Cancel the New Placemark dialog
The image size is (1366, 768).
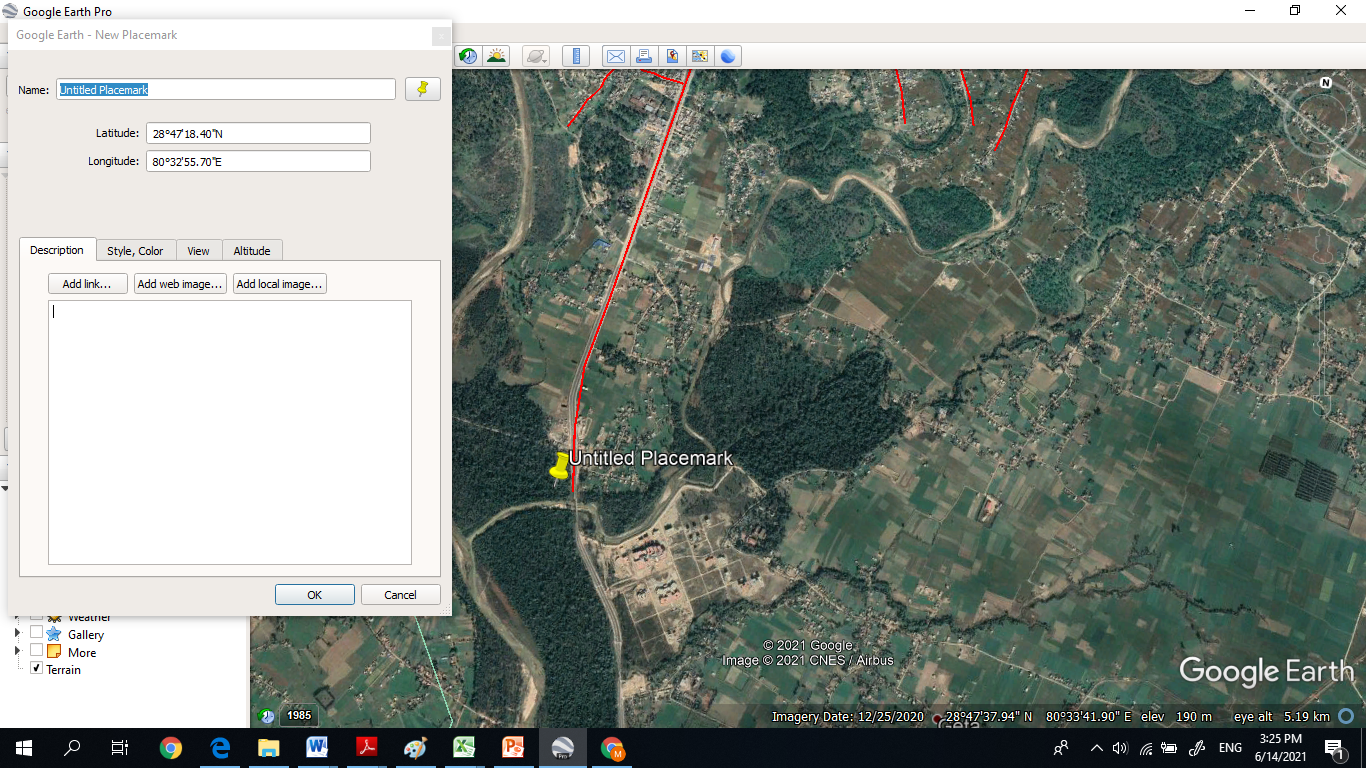[401, 595]
